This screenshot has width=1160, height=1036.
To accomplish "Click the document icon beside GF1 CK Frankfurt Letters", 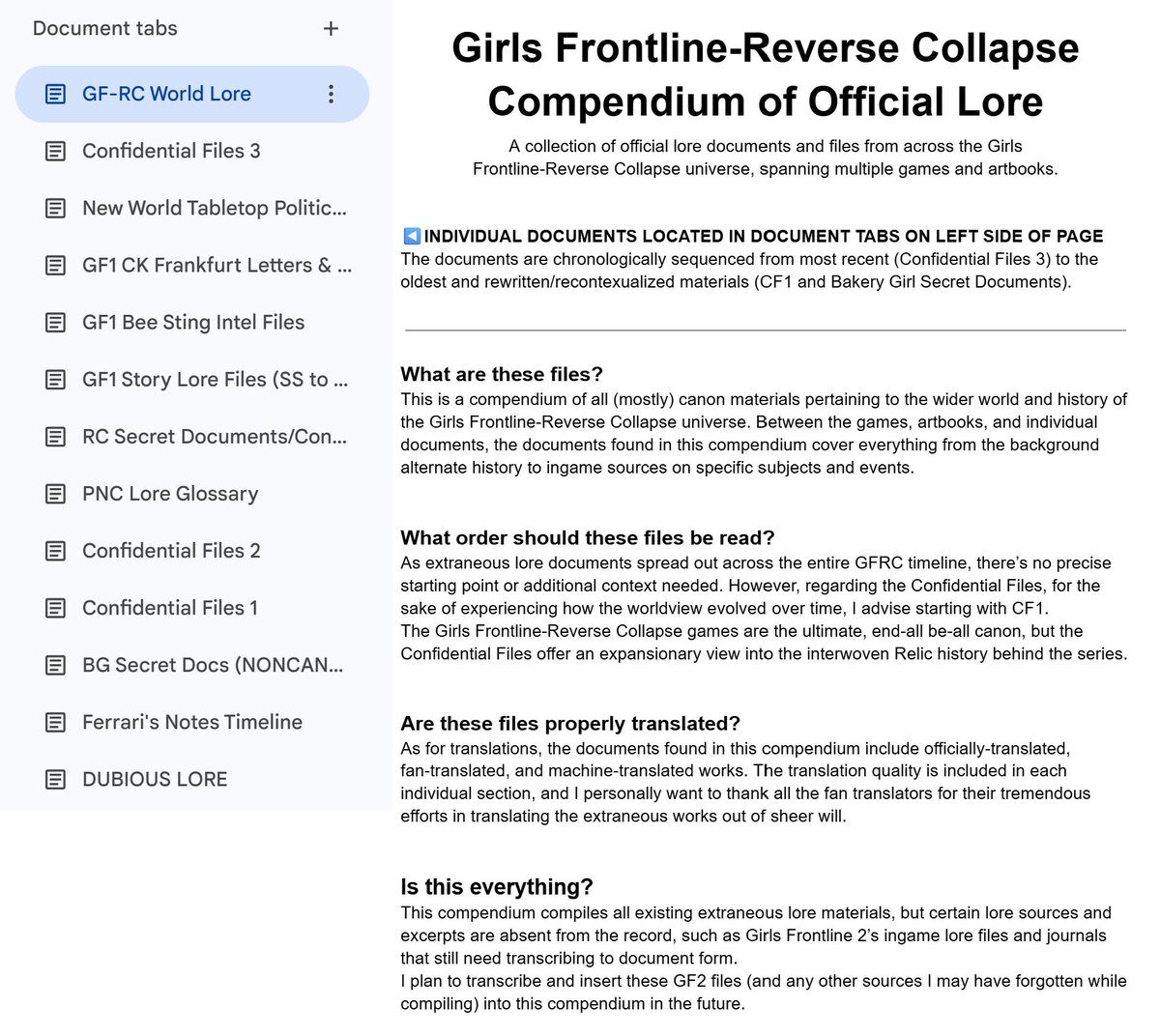I will click(56, 265).
